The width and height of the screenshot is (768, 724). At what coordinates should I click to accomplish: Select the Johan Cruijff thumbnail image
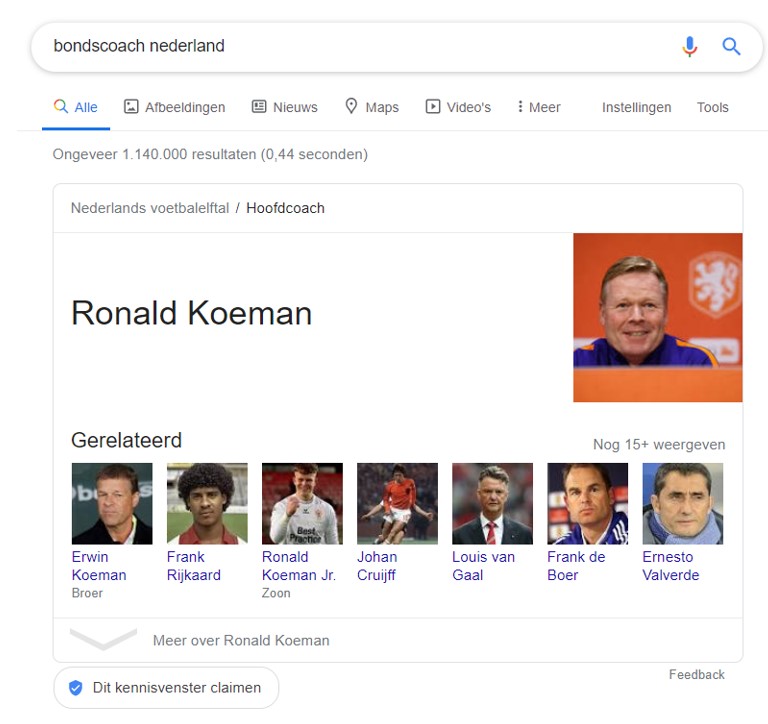397,503
